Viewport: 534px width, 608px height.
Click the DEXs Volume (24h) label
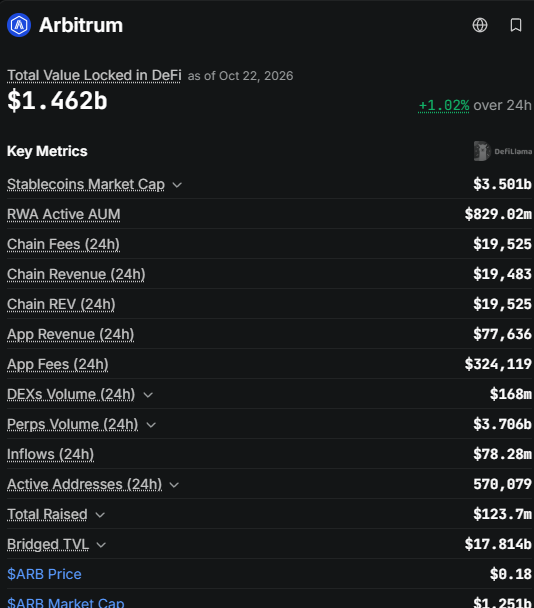point(71,394)
